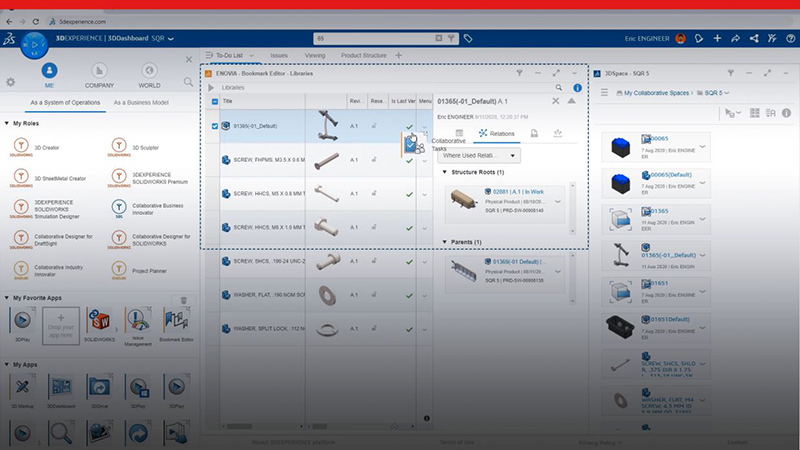Screen dimensions: 800x450
Task: Click the browser address bar
Action: [408, 21]
